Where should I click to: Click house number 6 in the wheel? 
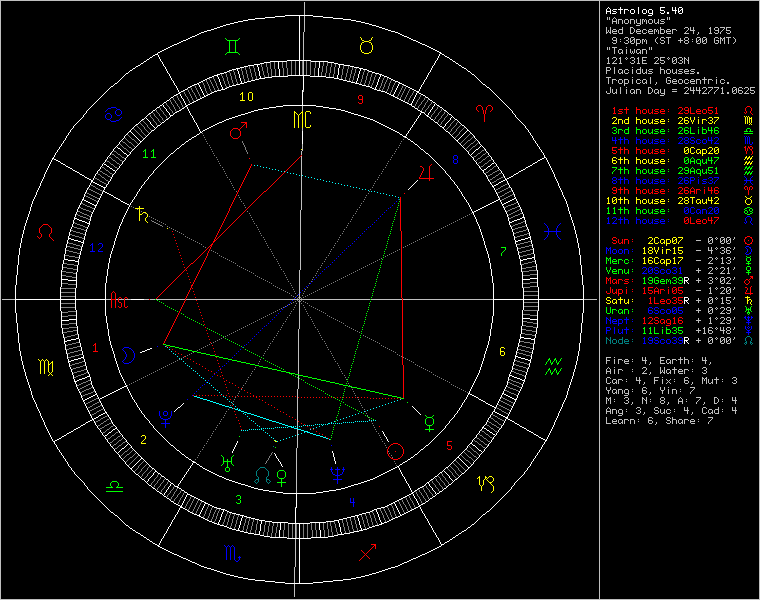tap(502, 352)
